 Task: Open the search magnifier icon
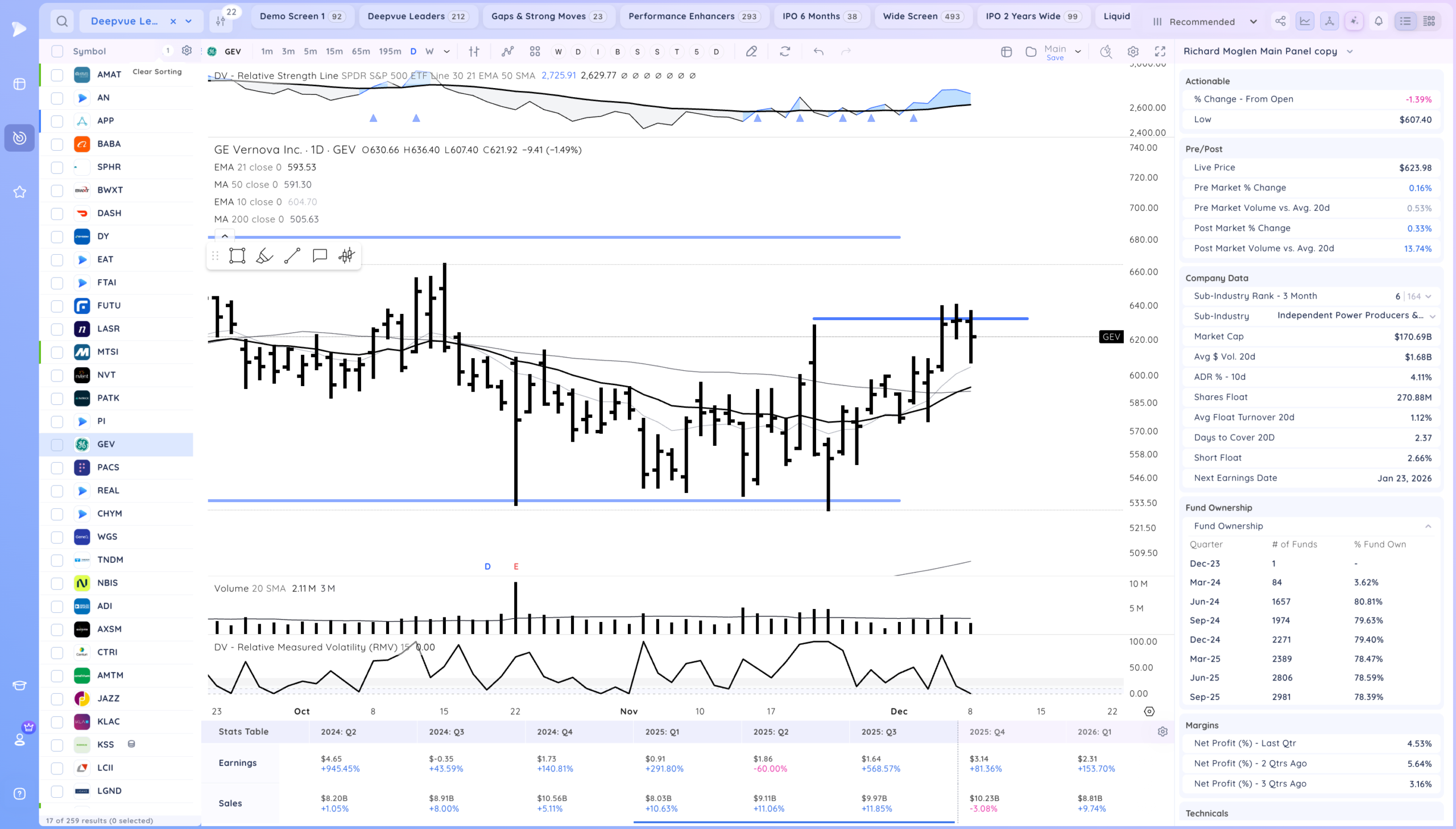coord(62,22)
